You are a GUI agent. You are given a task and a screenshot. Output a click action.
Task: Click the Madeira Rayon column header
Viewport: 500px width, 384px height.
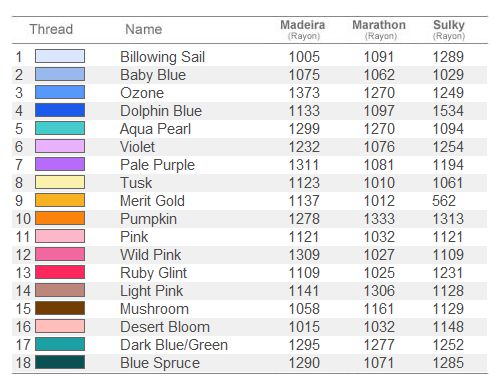point(303,30)
